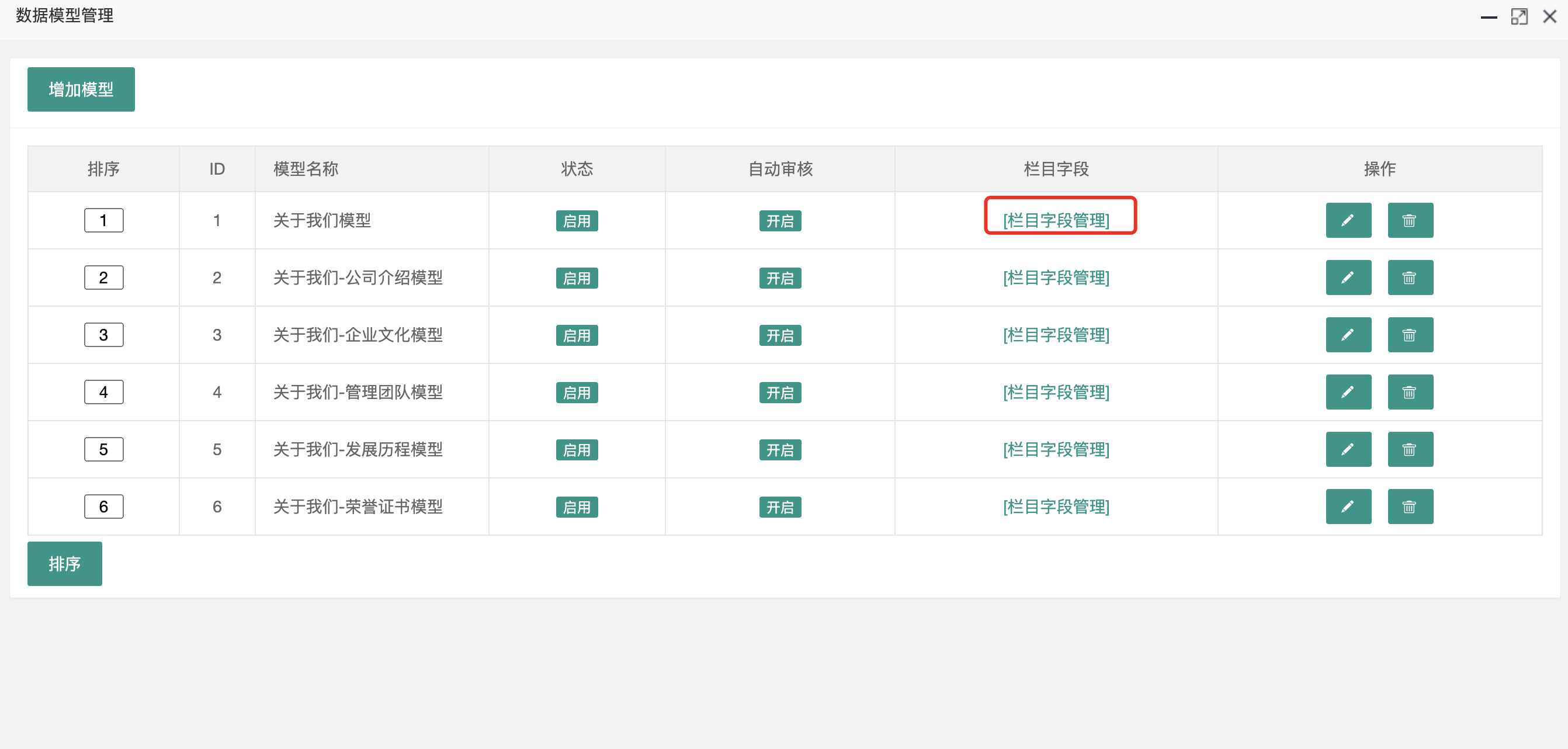Toggle 开启 auto-review for 关于我们模型
1568x749 pixels.
click(780, 221)
